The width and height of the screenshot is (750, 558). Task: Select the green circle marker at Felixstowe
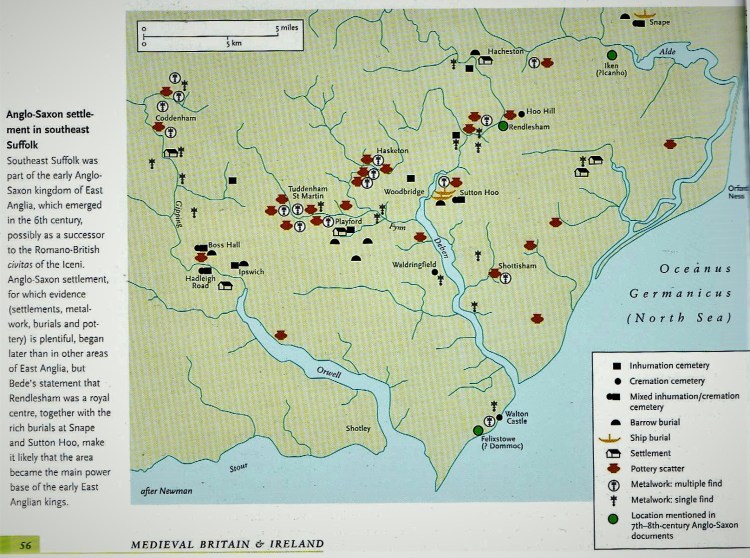pos(481,430)
